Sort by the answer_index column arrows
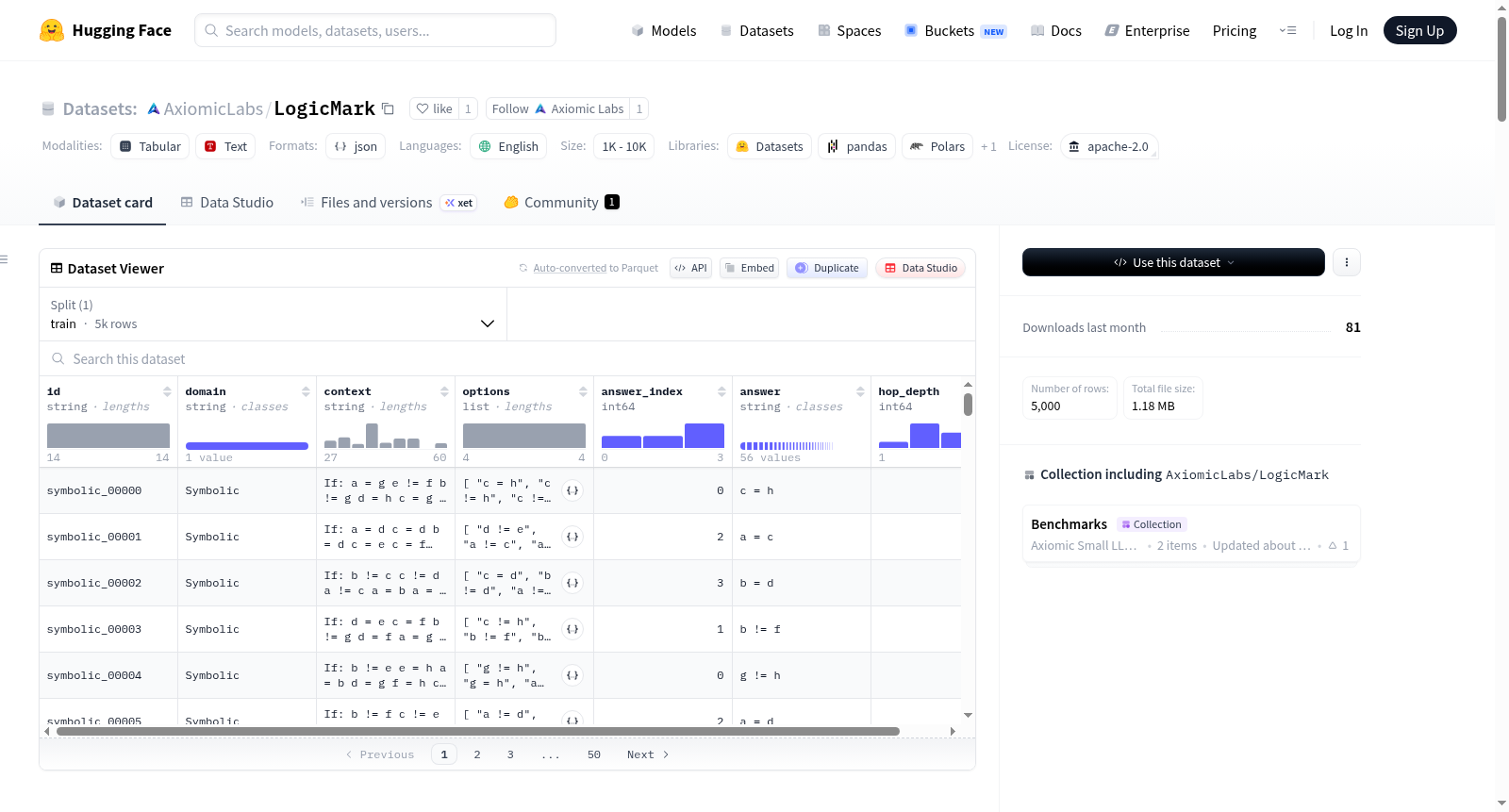 point(721,391)
